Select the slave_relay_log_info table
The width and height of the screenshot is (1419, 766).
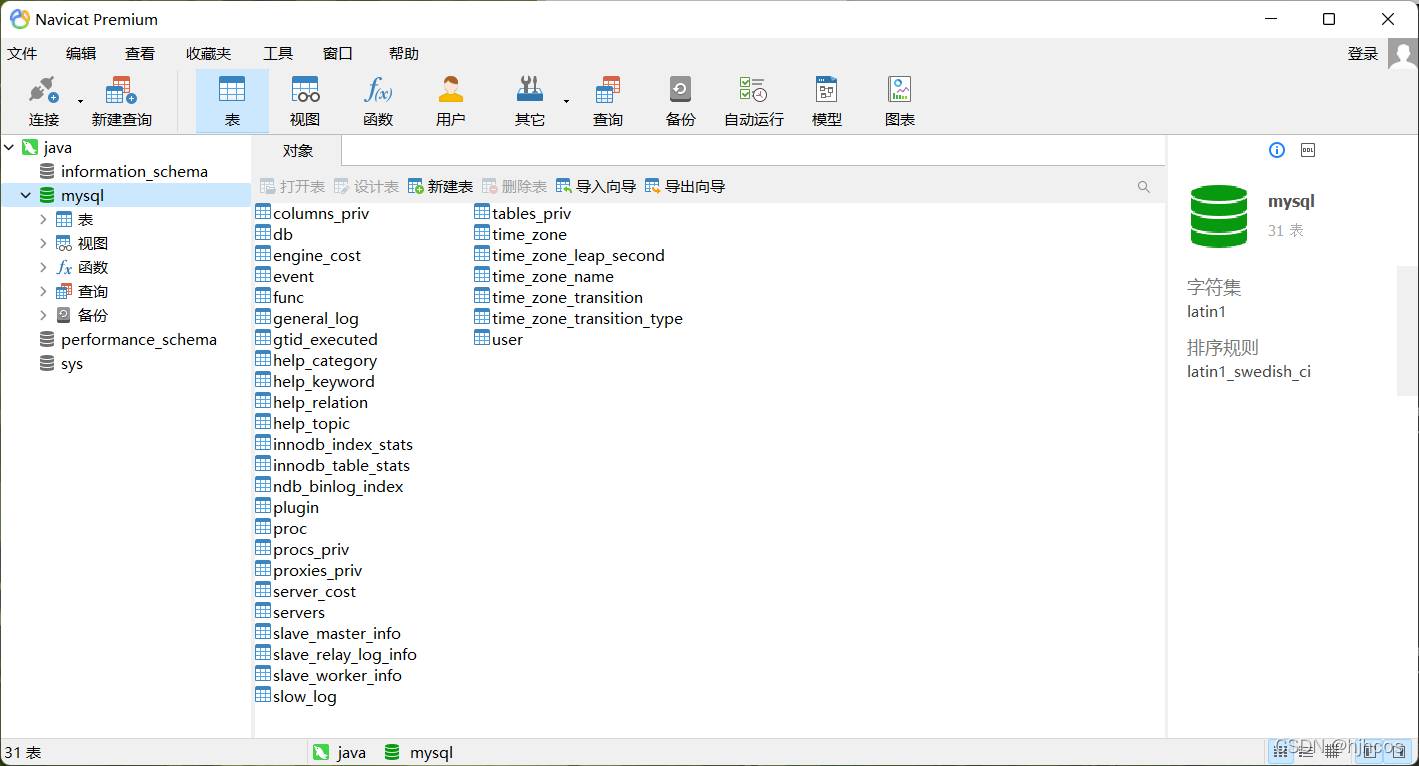336,655
